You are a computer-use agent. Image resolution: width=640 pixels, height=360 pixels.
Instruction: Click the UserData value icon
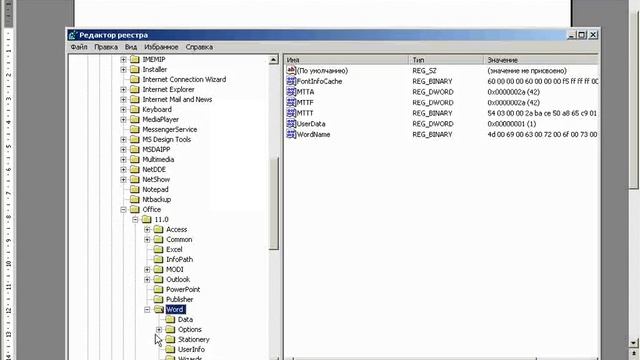point(291,123)
